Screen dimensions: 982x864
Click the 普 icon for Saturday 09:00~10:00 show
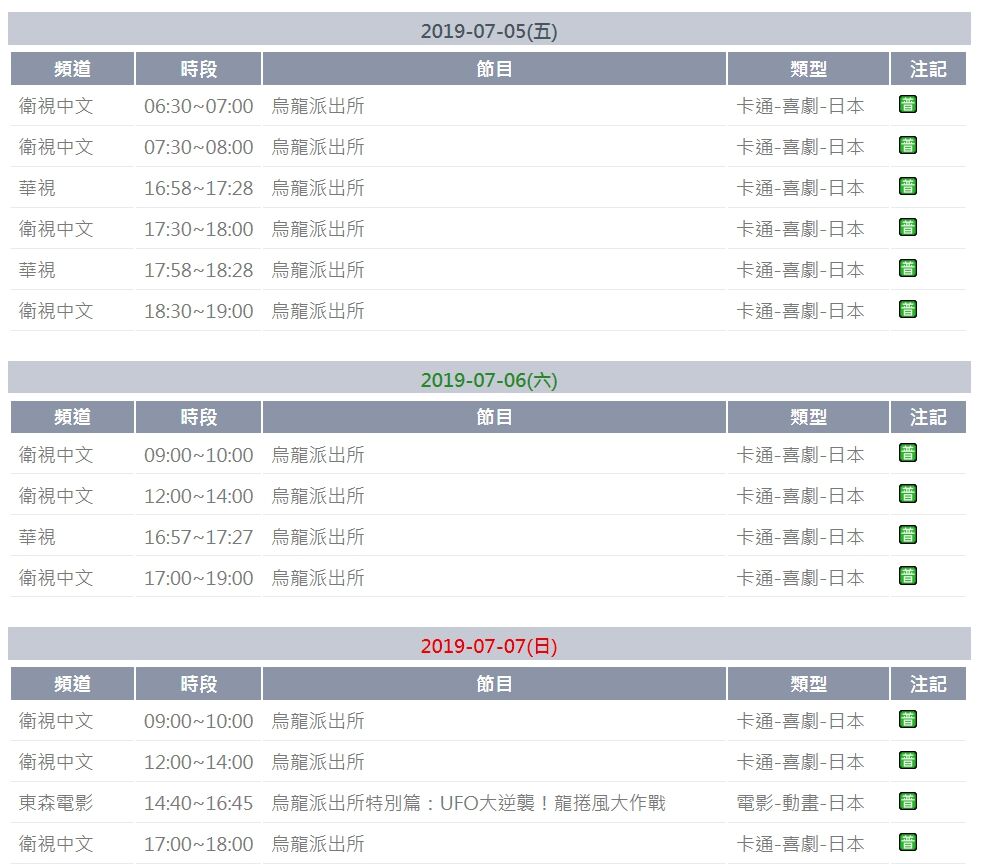point(907,452)
